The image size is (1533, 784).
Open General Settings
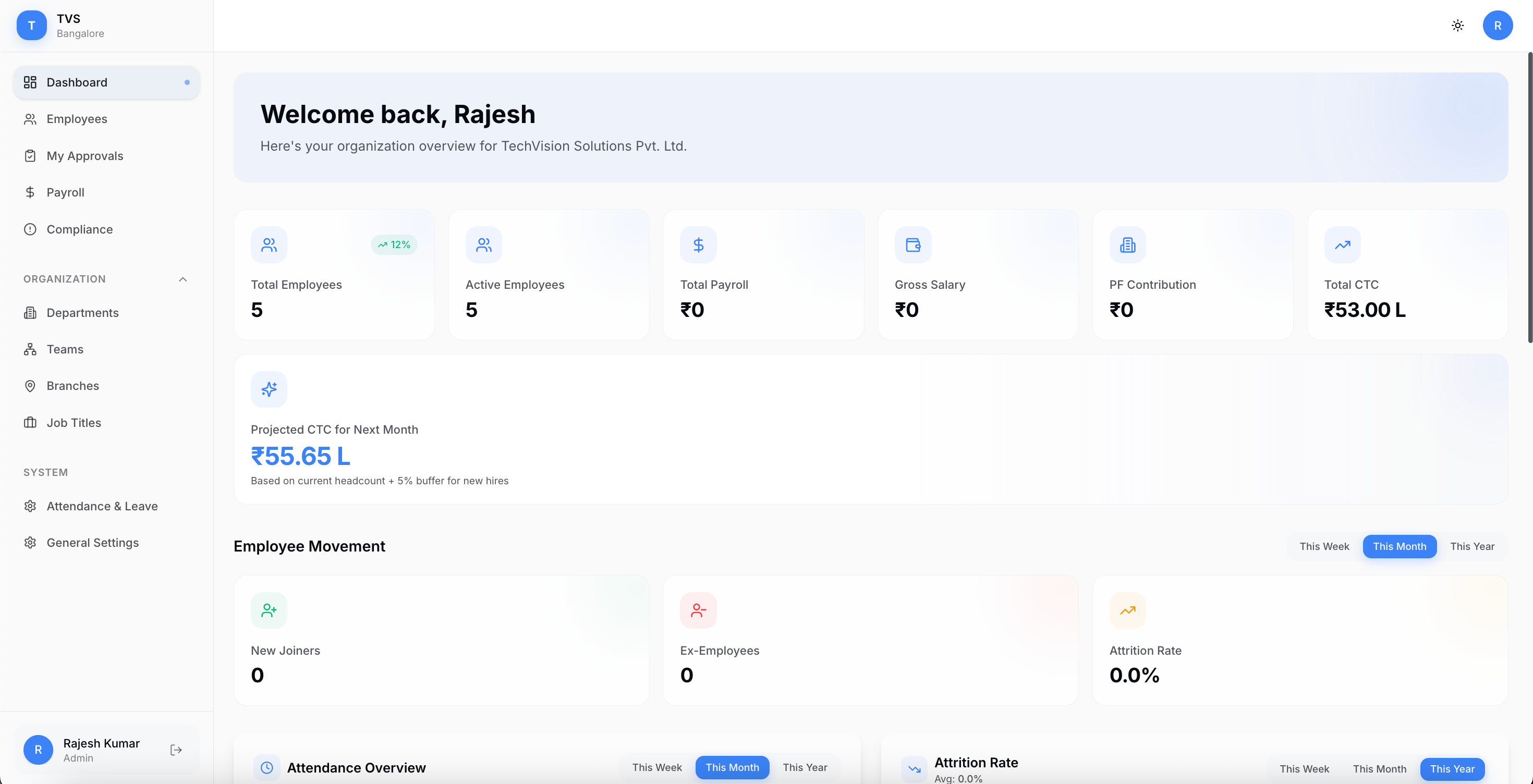click(x=92, y=543)
